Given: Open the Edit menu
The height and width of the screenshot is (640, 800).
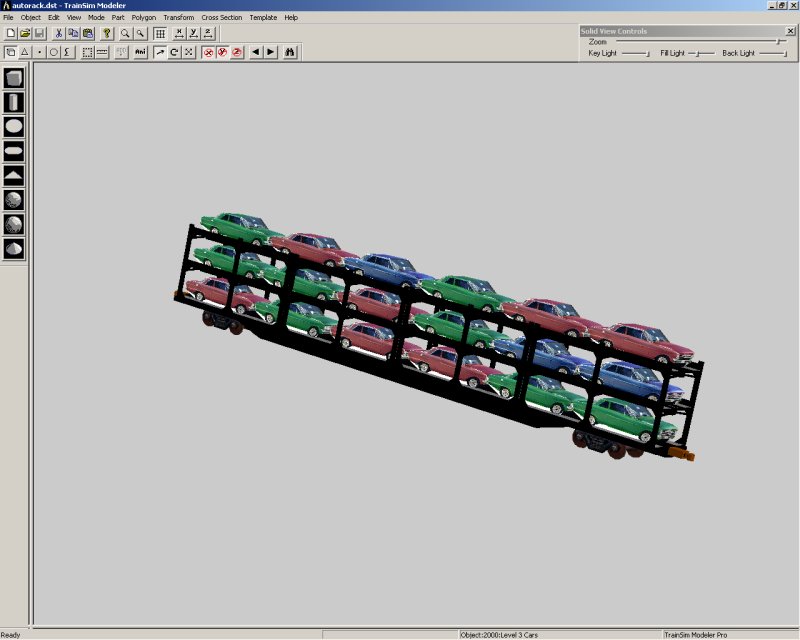Looking at the screenshot, I should tap(54, 17).
